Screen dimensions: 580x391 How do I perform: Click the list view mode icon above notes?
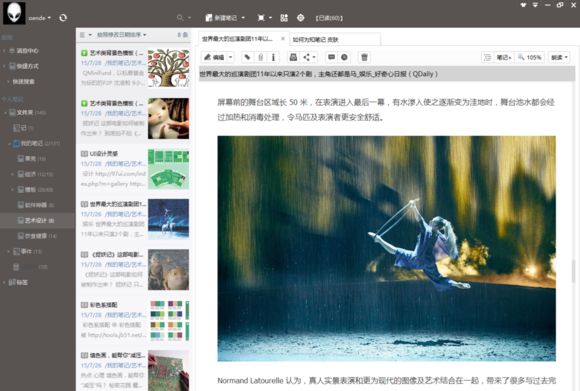(82, 35)
